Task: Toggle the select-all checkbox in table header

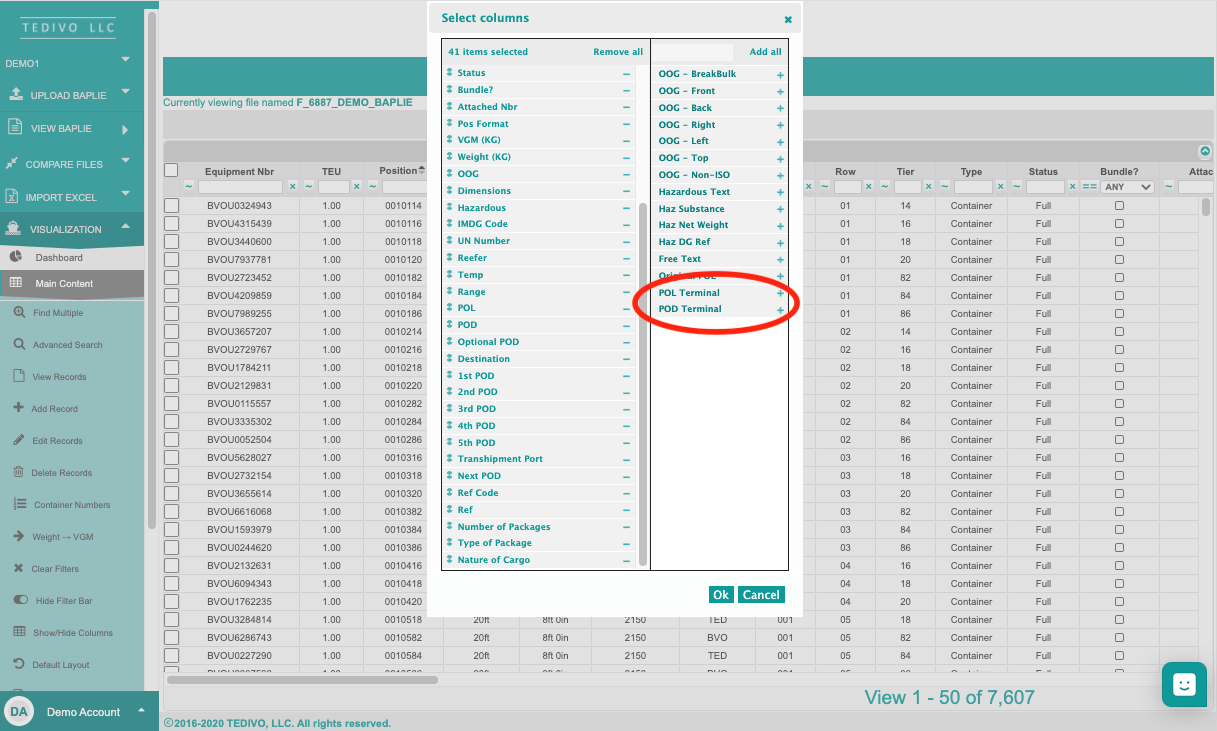Action: [x=171, y=170]
